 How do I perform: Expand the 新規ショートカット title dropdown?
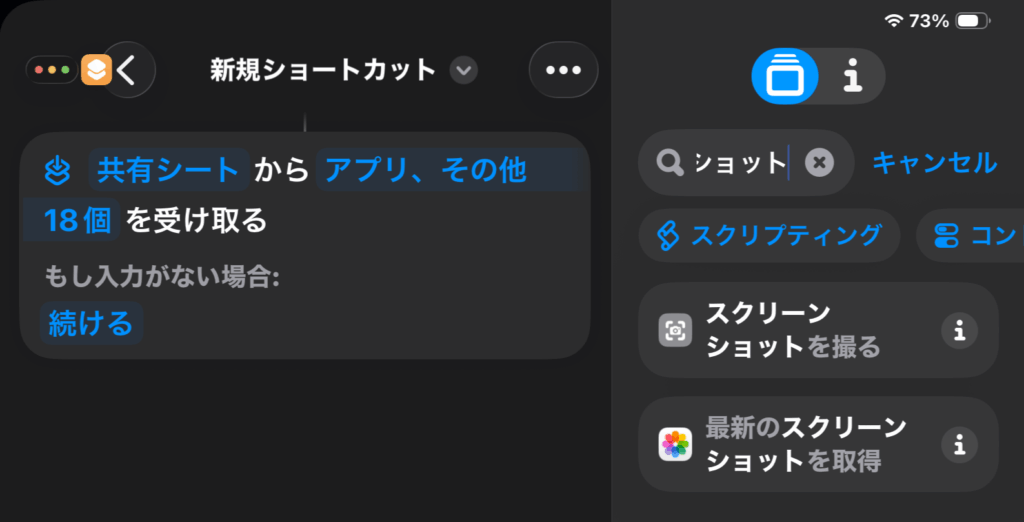click(x=463, y=70)
